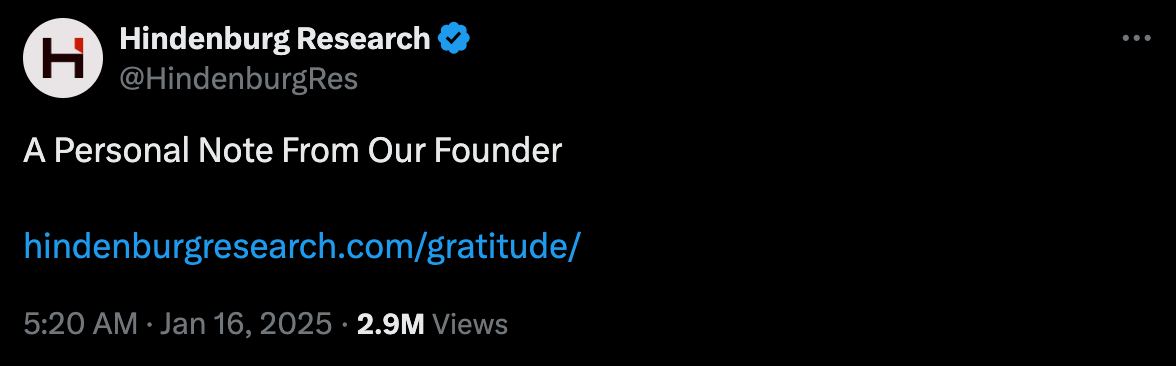Select the Jan 16, 2025 date
This screenshot has width=1176, height=366.
pos(246,324)
